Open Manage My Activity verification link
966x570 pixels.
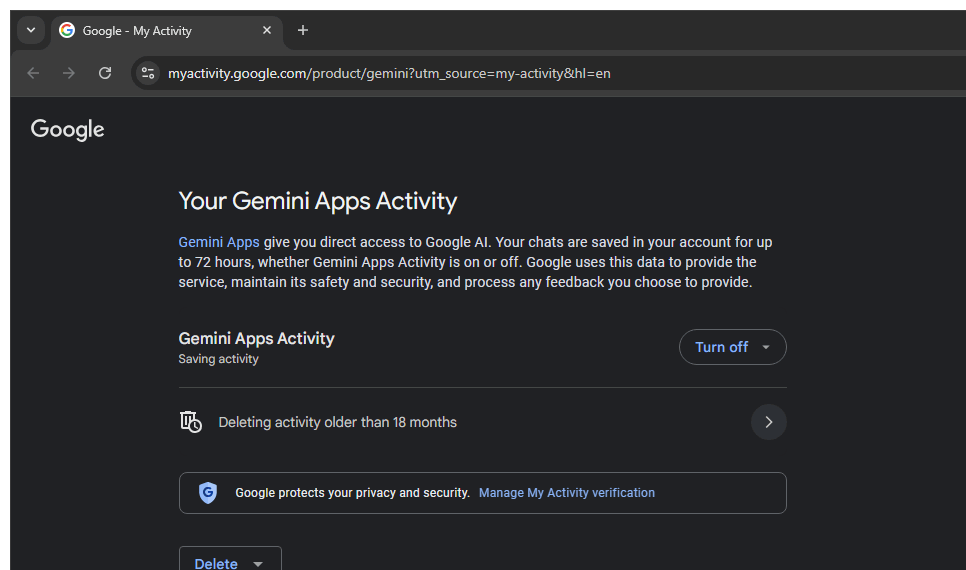pos(567,493)
